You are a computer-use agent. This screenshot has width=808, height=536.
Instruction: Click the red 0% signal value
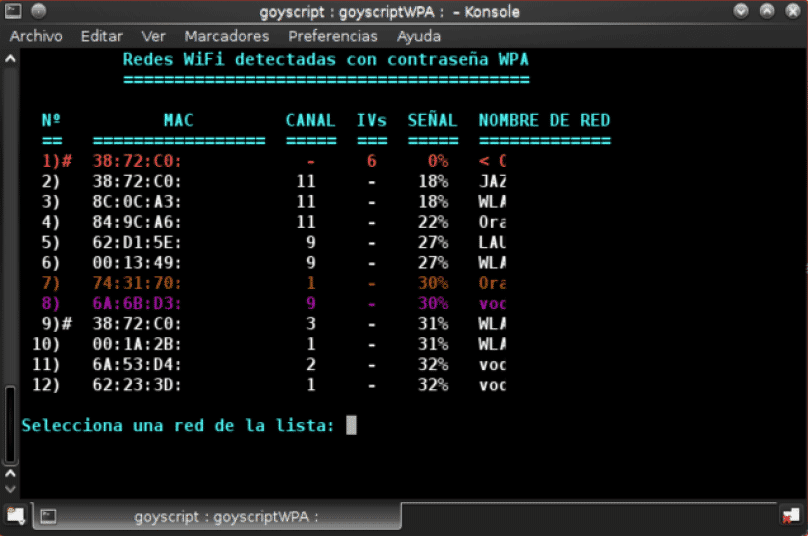pyautogui.click(x=437, y=161)
